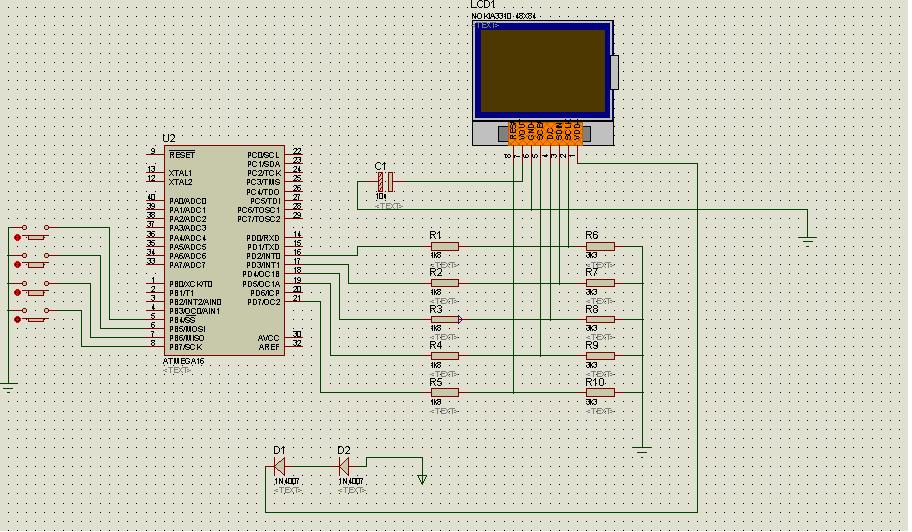Select resistor R9 symbol
This screenshot has height=532, width=912.
pyautogui.click(x=600, y=356)
